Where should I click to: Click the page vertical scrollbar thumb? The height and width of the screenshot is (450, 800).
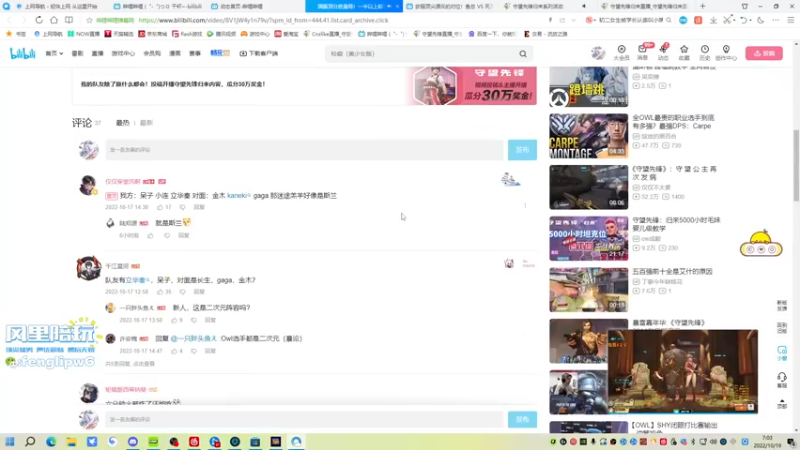coord(796,166)
